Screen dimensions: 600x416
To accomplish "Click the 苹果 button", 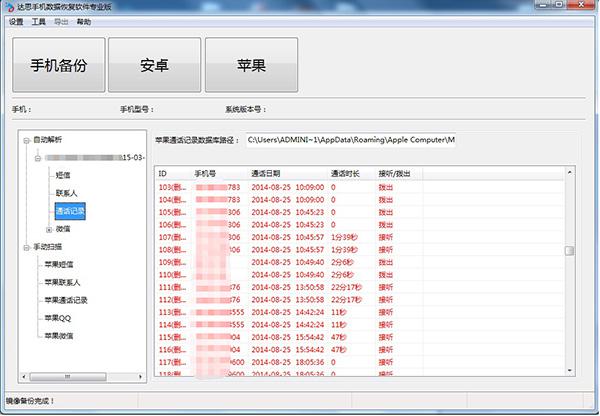I will (251, 66).
